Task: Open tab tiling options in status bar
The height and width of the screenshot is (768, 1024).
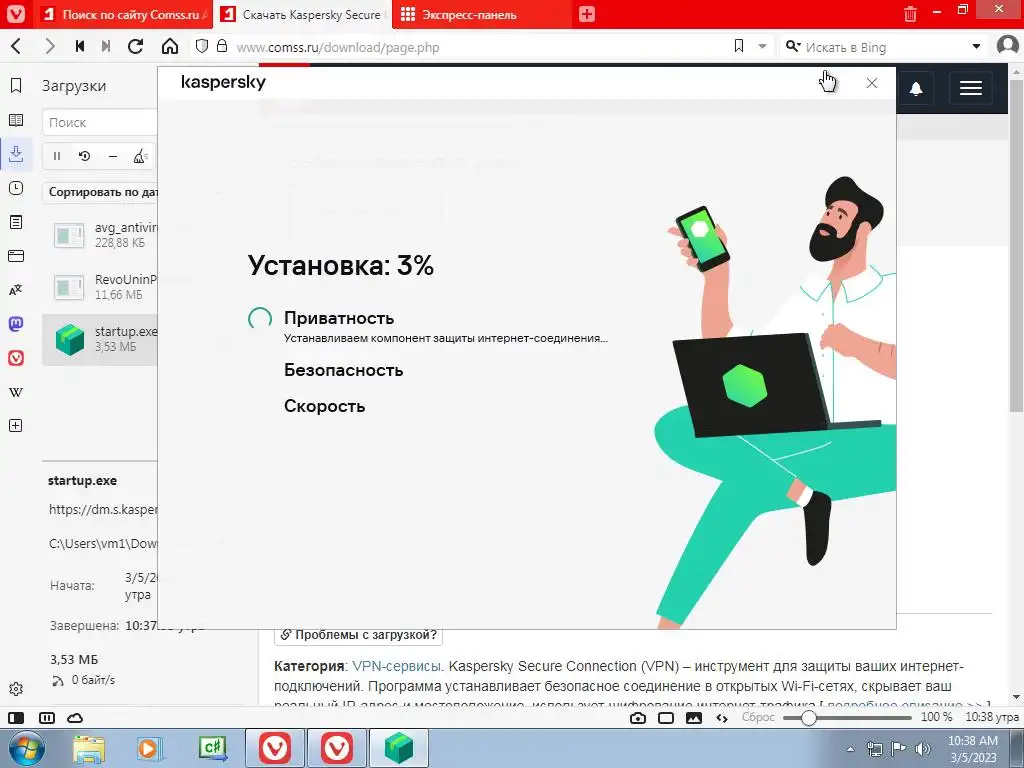Action: (x=47, y=718)
